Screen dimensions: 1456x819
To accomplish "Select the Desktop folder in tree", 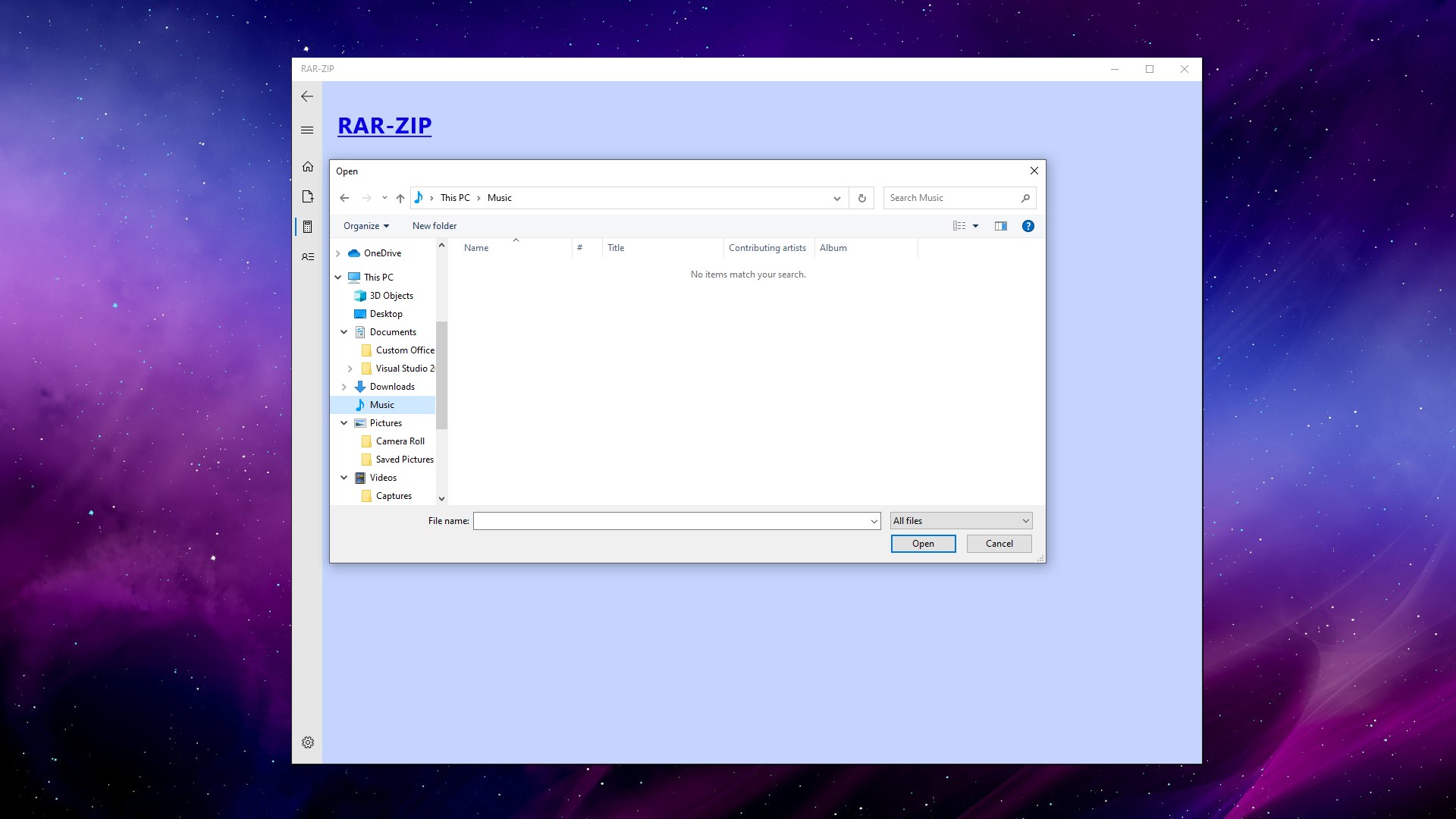I will pyautogui.click(x=385, y=313).
